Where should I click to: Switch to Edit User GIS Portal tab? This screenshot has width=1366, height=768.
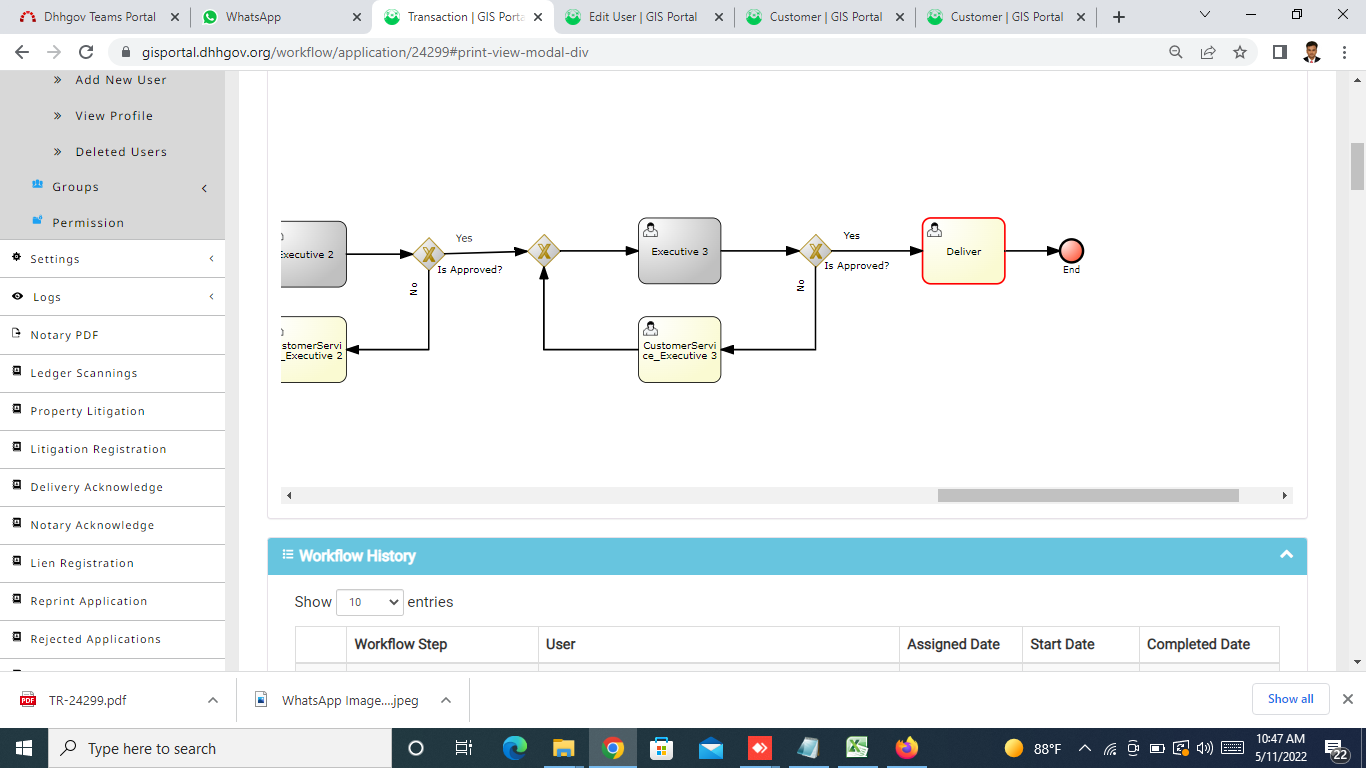643,17
